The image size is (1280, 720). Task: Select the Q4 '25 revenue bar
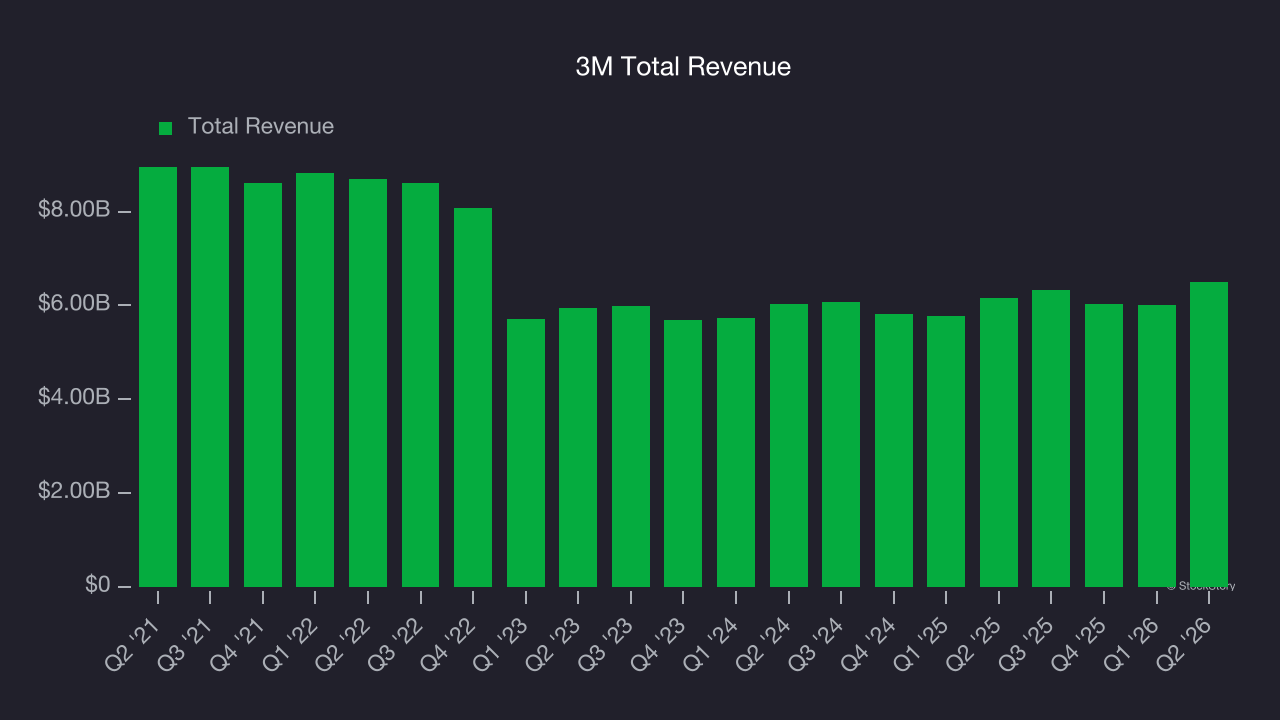1104,445
